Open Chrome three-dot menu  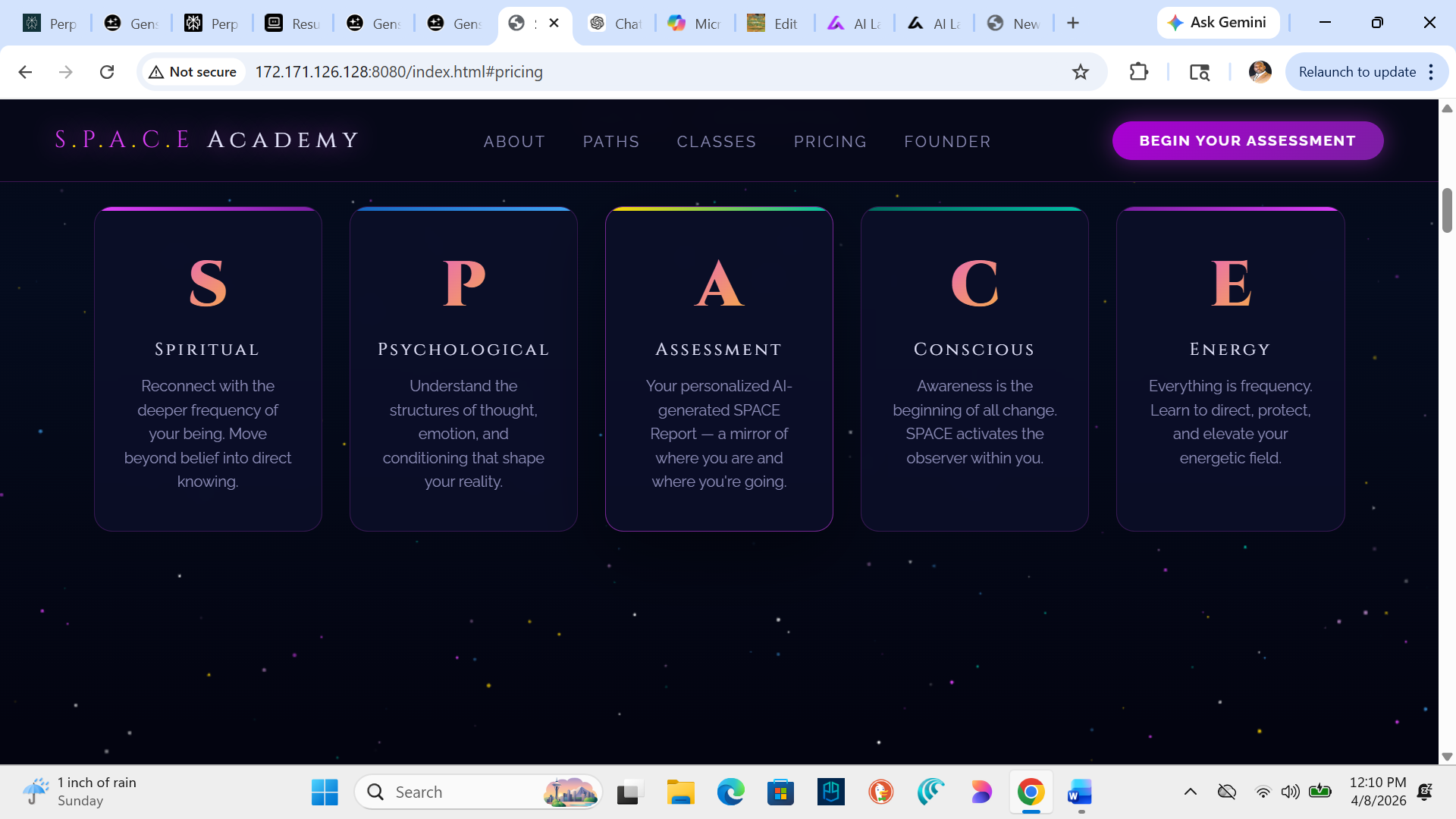click(1431, 72)
